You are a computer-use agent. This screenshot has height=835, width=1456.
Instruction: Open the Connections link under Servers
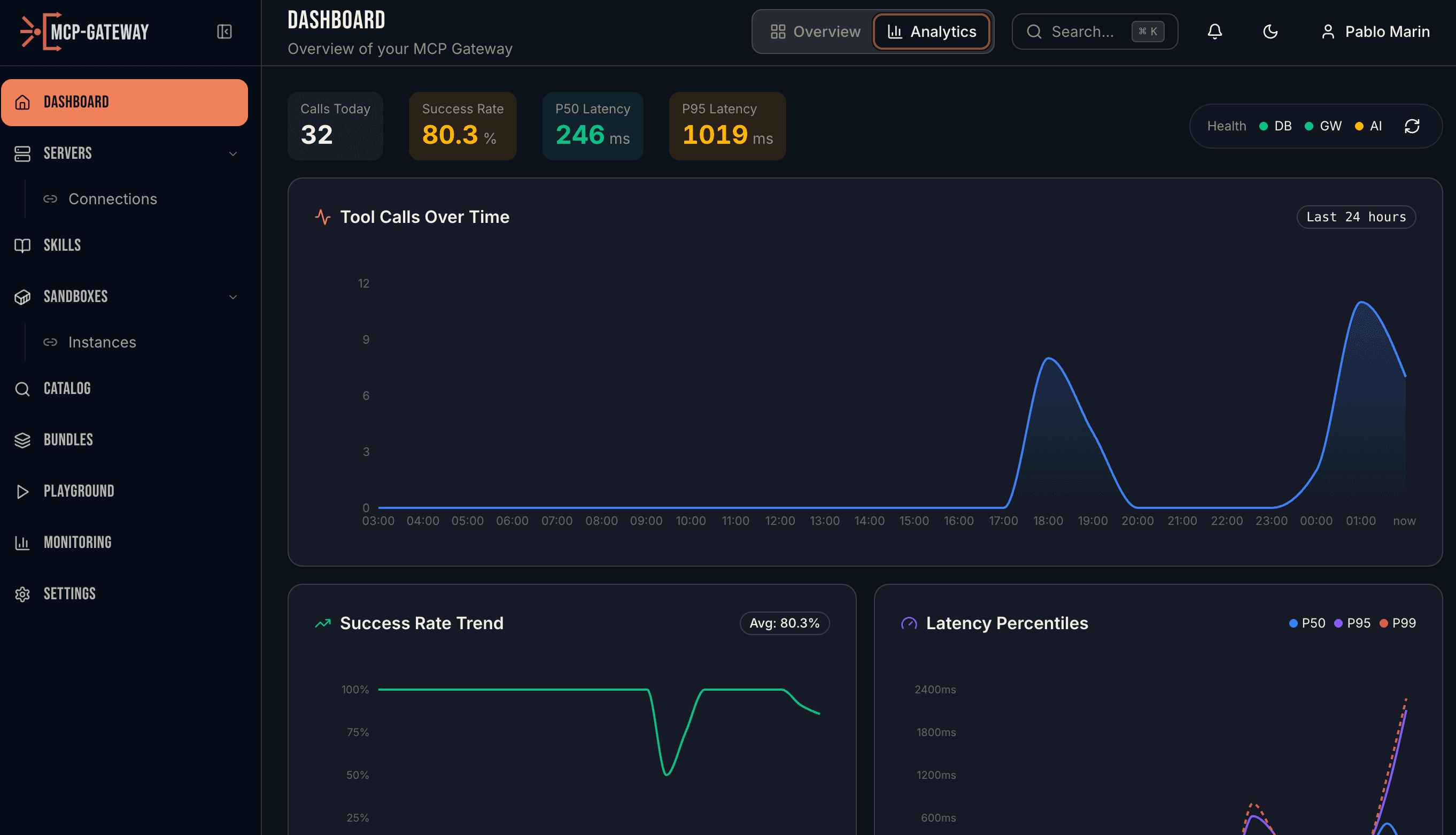click(112, 198)
